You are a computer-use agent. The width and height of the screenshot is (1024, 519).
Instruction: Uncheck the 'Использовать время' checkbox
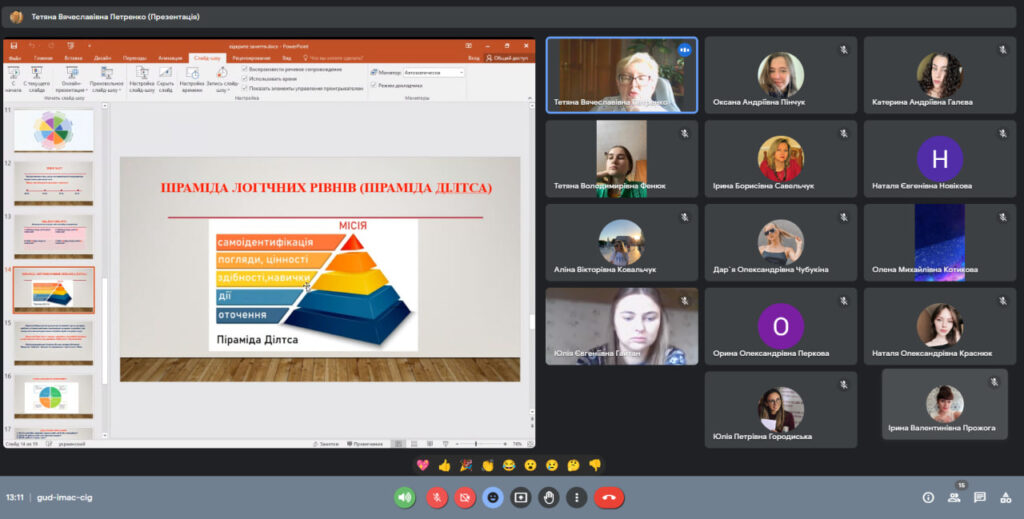246,77
